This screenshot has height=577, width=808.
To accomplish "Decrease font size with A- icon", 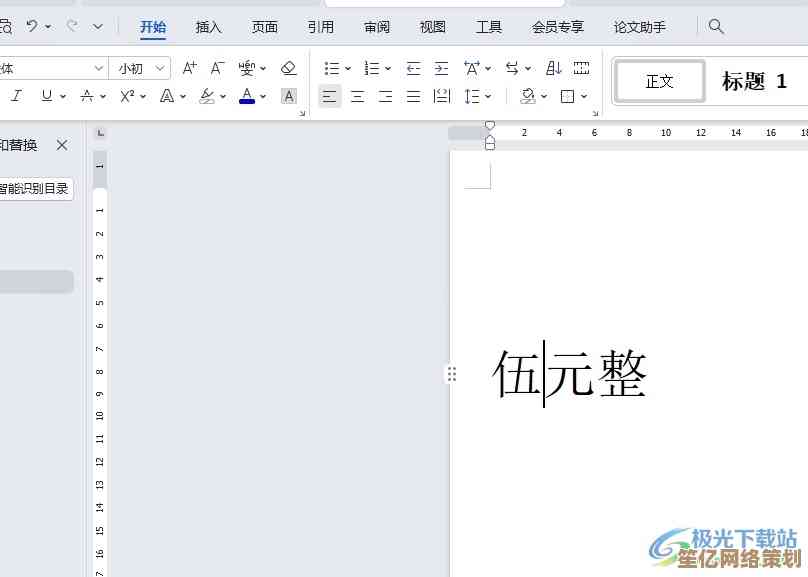I will pyautogui.click(x=217, y=68).
